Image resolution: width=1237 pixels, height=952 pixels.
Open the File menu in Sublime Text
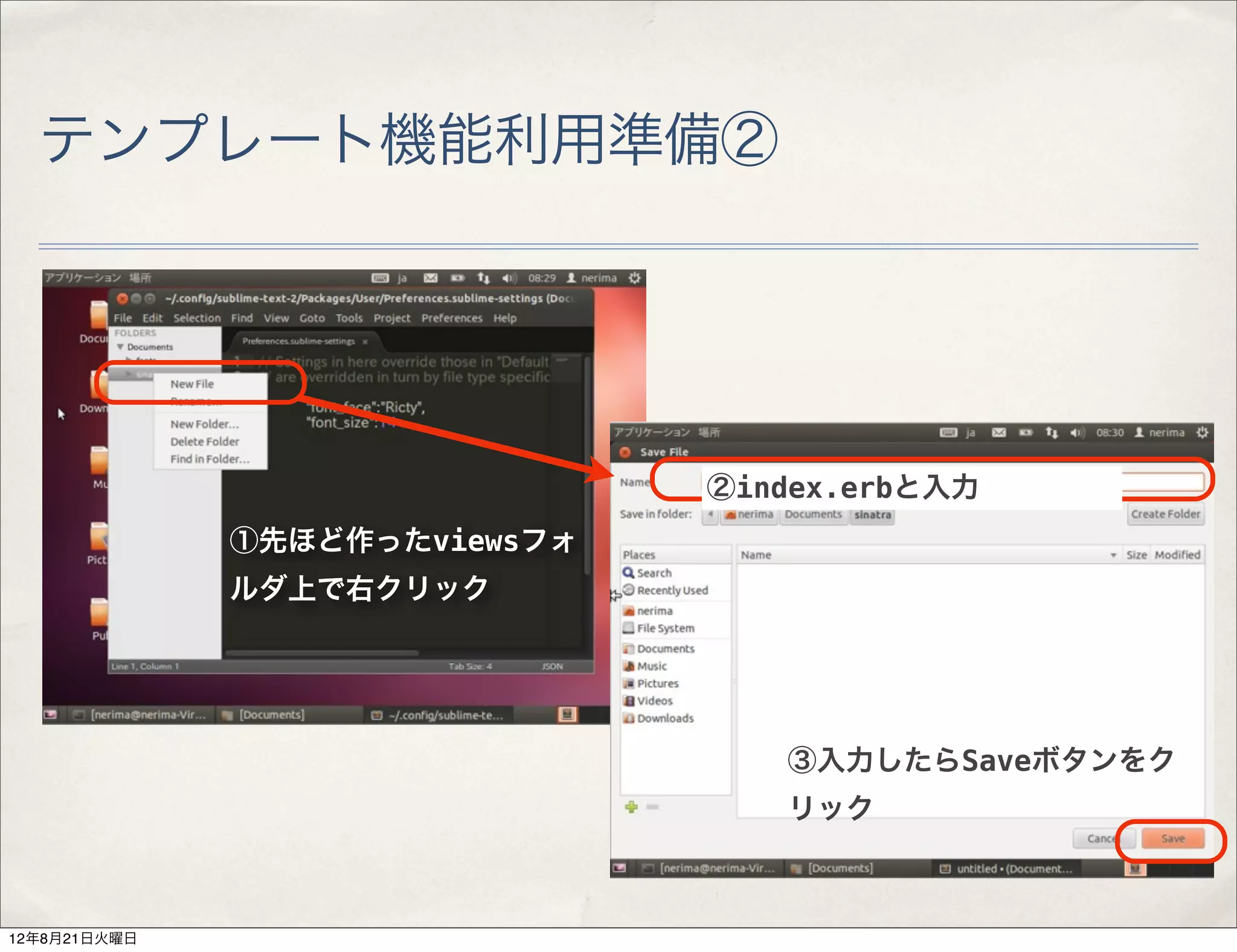123,318
